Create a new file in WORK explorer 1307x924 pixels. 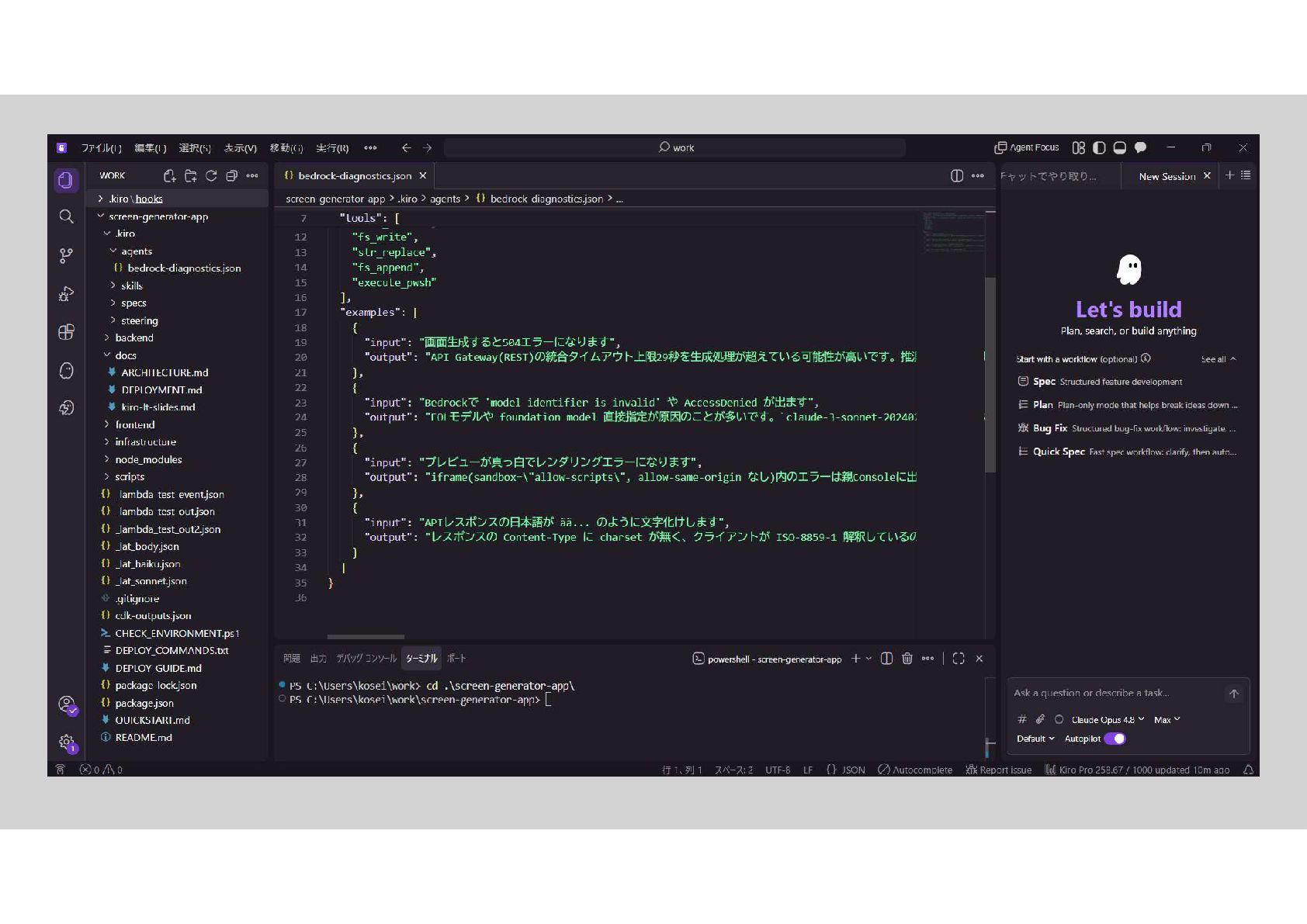point(169,176)
